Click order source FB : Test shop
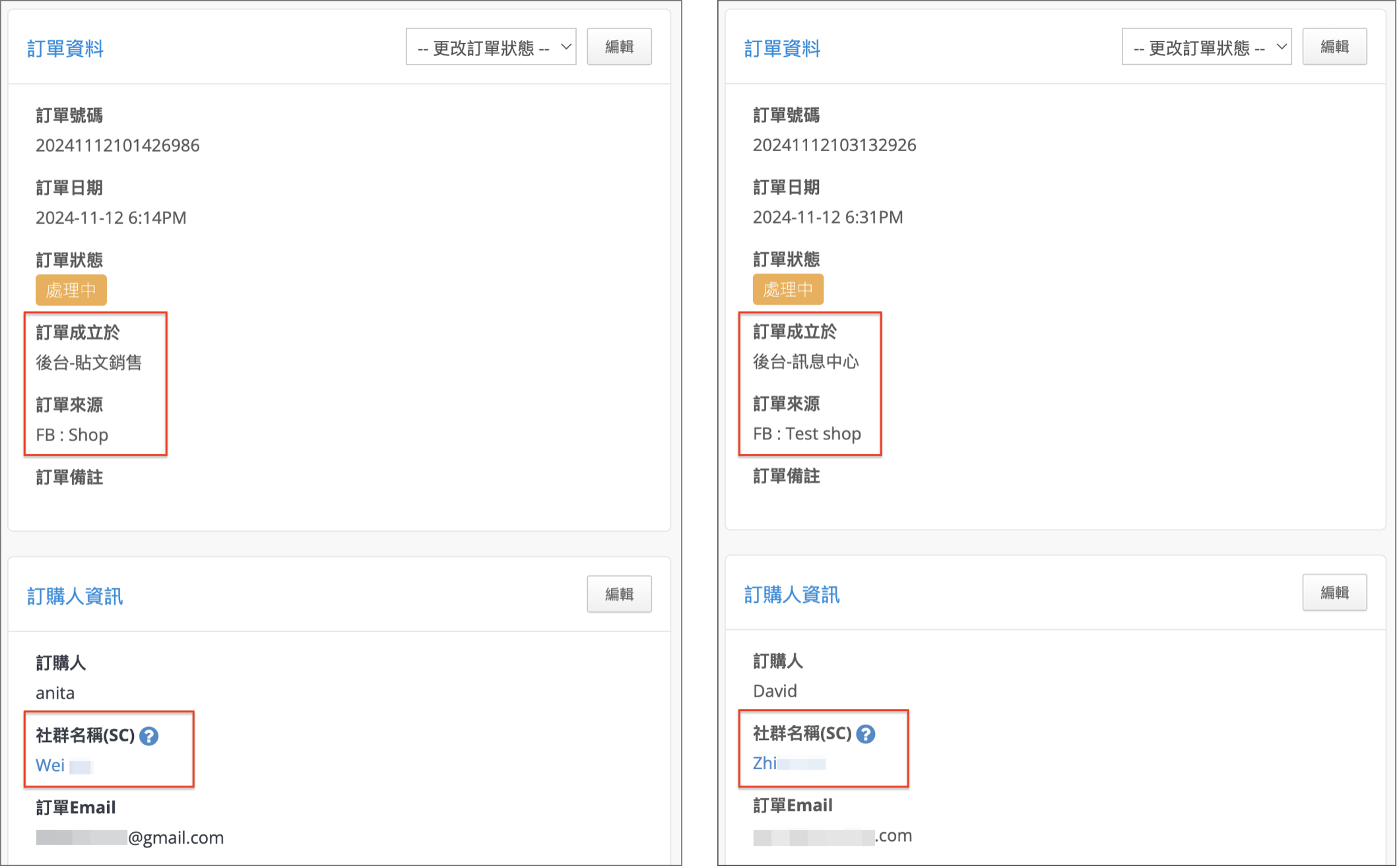The width and height of the screenshot is (1399, 868). pos(807,433)
